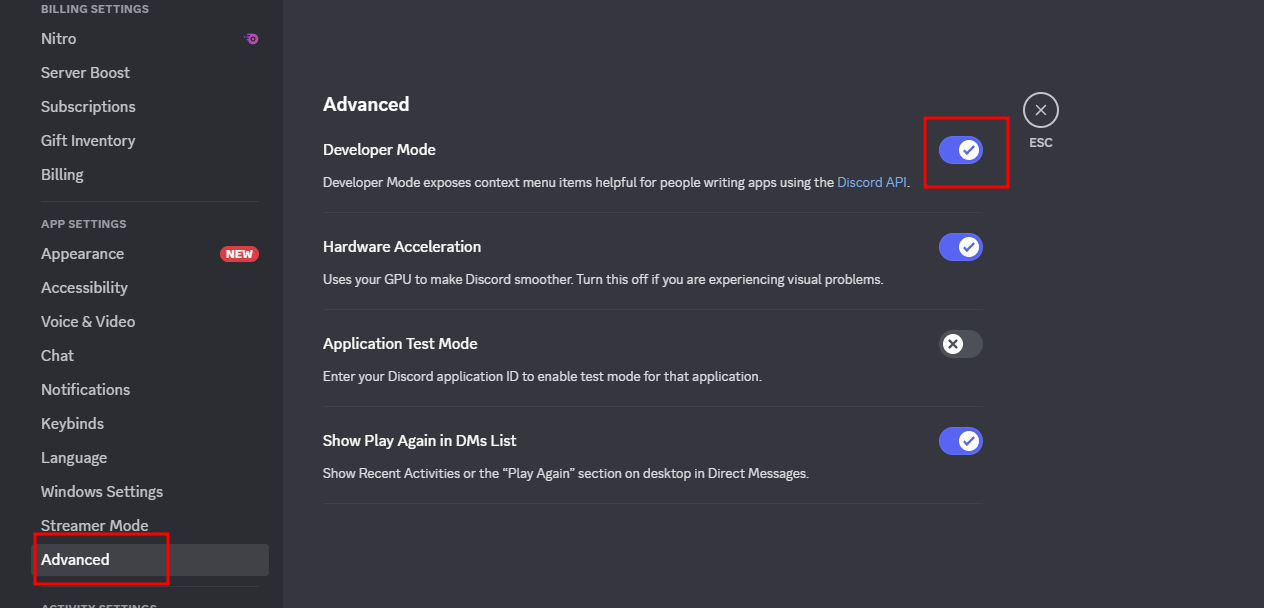This screenshot has height=608, width=1264.
Task: Open Streamer Mode settings
Action: pos(150,526)
